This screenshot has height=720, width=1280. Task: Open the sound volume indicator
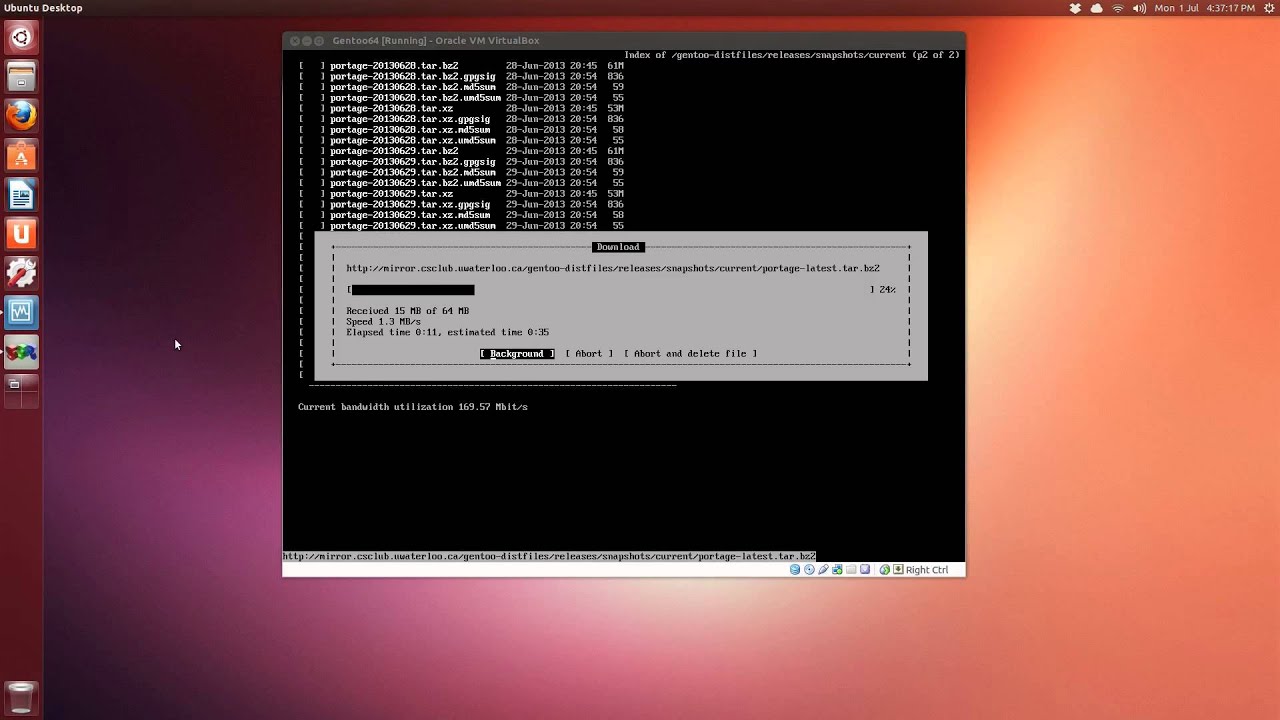[1140, 8]
